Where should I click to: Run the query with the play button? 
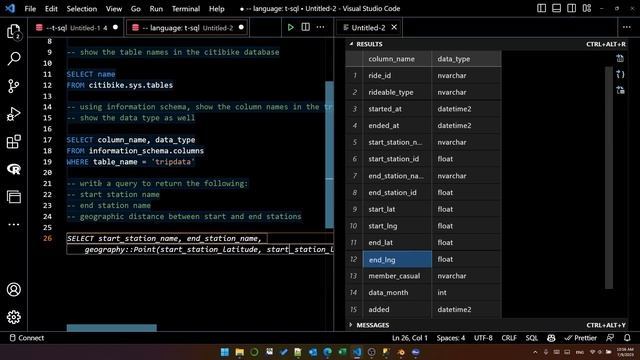coord(290,27)
